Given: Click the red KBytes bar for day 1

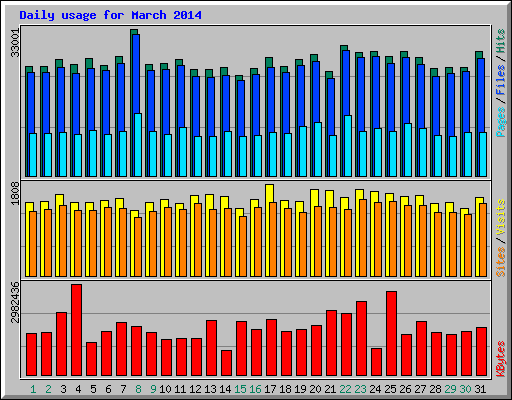Looking at the screenshot, I should [x=31, y=355].
